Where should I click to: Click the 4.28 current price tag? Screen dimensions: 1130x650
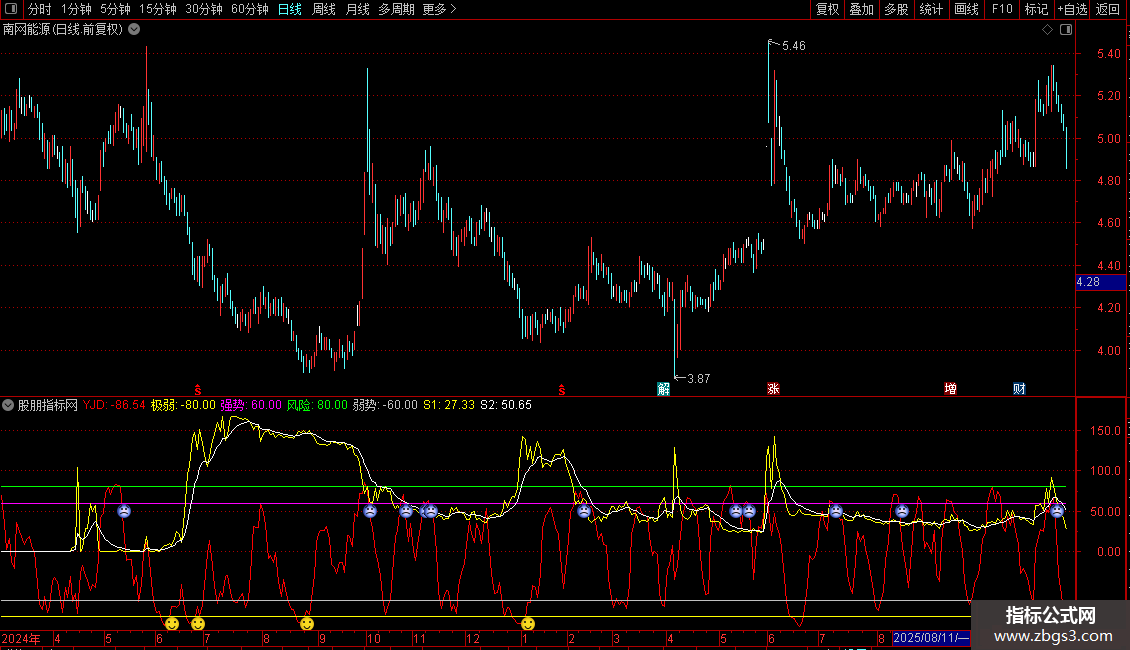(x=1100, y=282)
